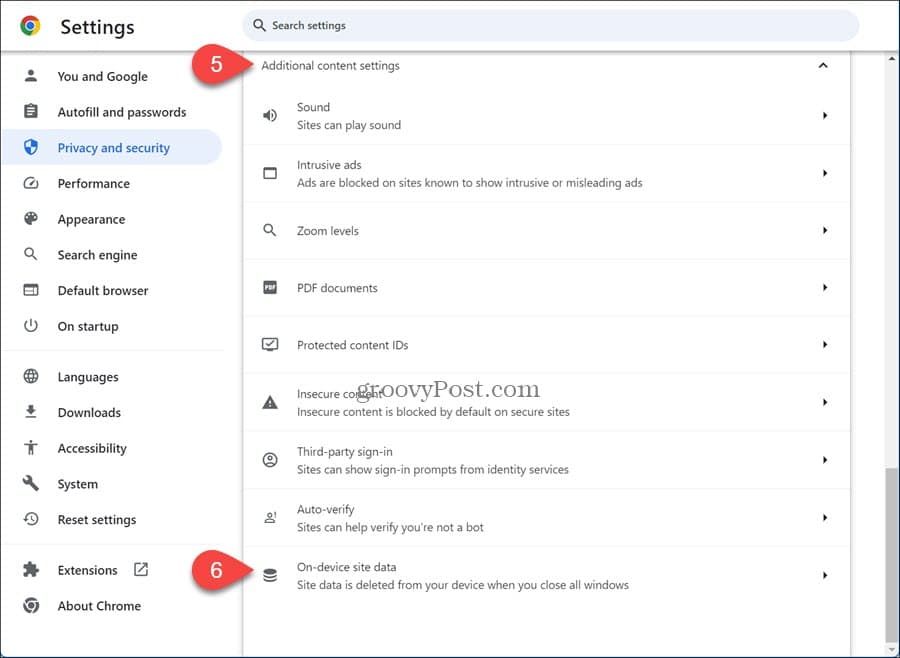Click the person icon for You and Google
The height and width of the screenshot is (658, 900).
[31, 76]
